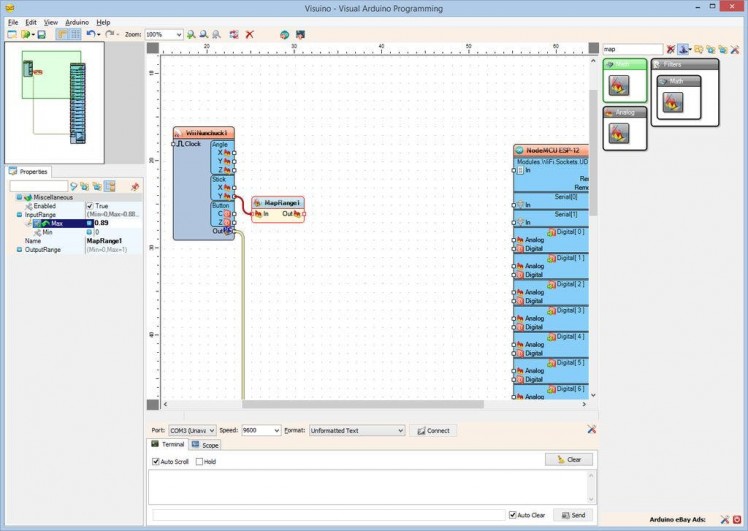Image resolution: width=748 pixels, height=531 pixels.
Task: Click the red X delete icon
Action: [x=249, y=34]
